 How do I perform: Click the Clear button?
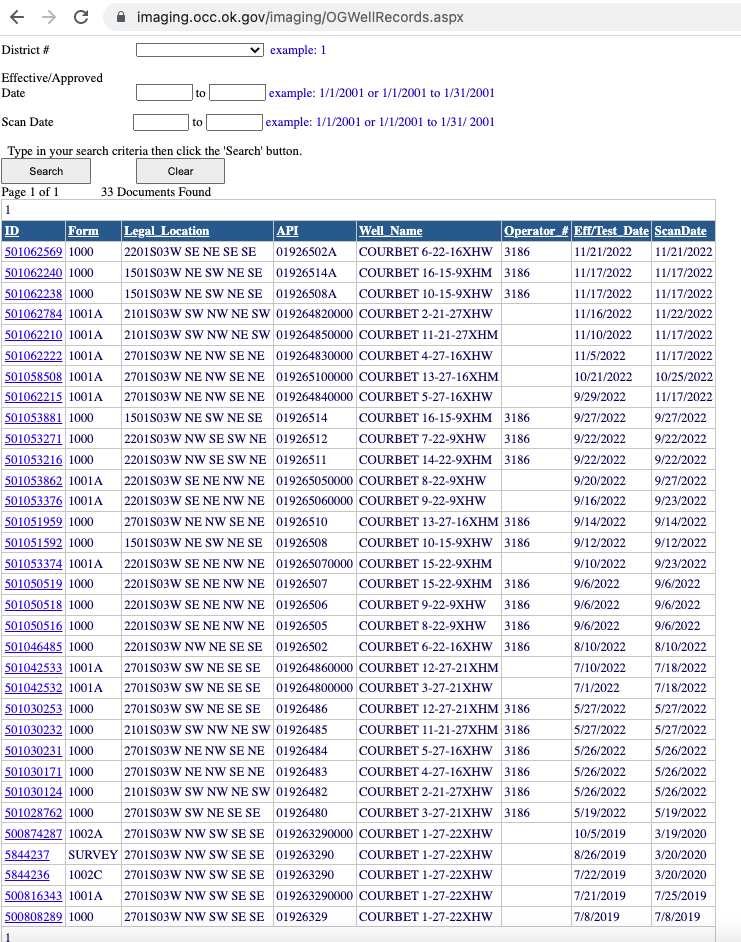(x=180, y=171)
